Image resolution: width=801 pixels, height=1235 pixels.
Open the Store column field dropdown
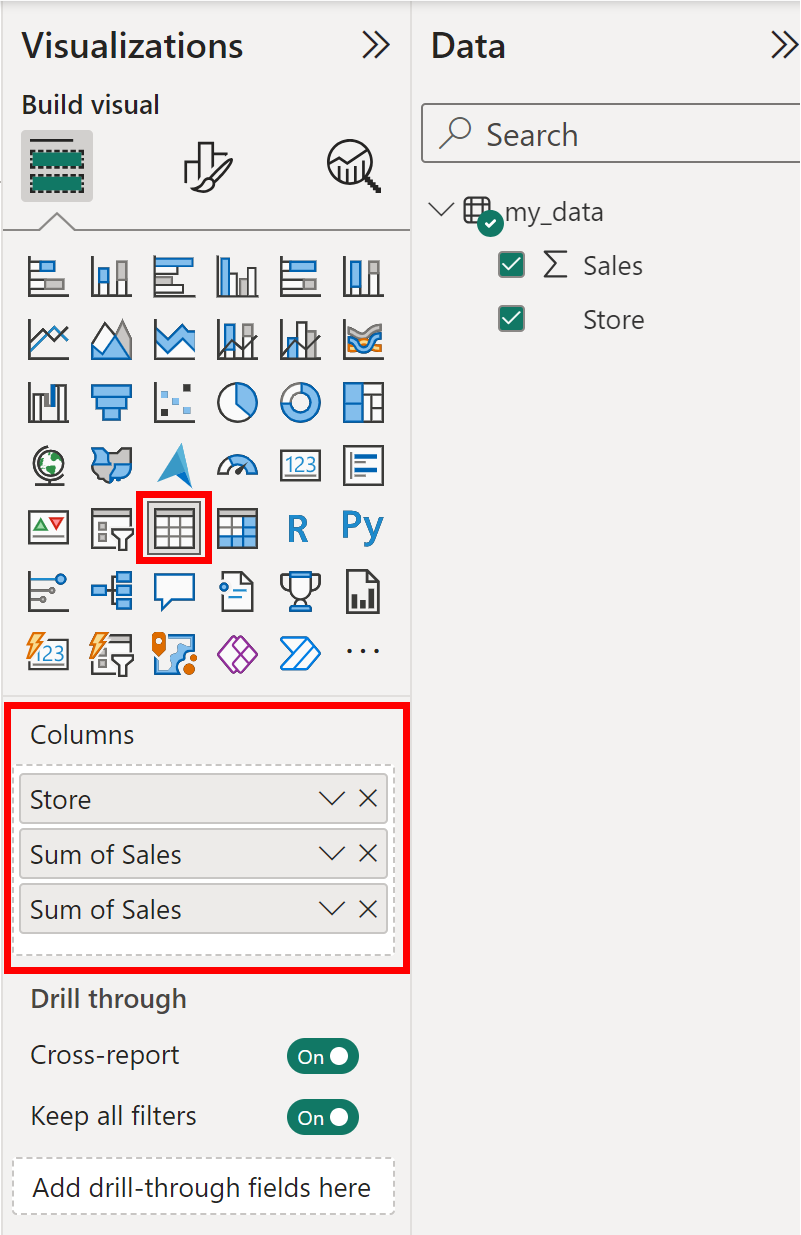point(331,798)
